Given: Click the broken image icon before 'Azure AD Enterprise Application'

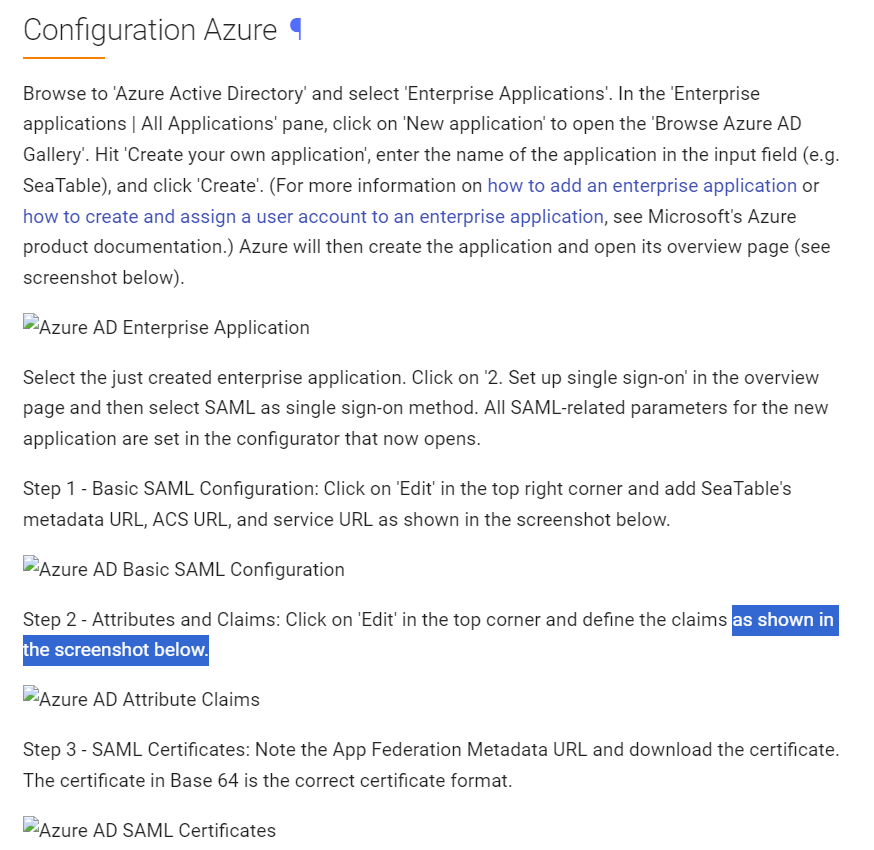Looking at the screenshot, I should tap(31, 323).
